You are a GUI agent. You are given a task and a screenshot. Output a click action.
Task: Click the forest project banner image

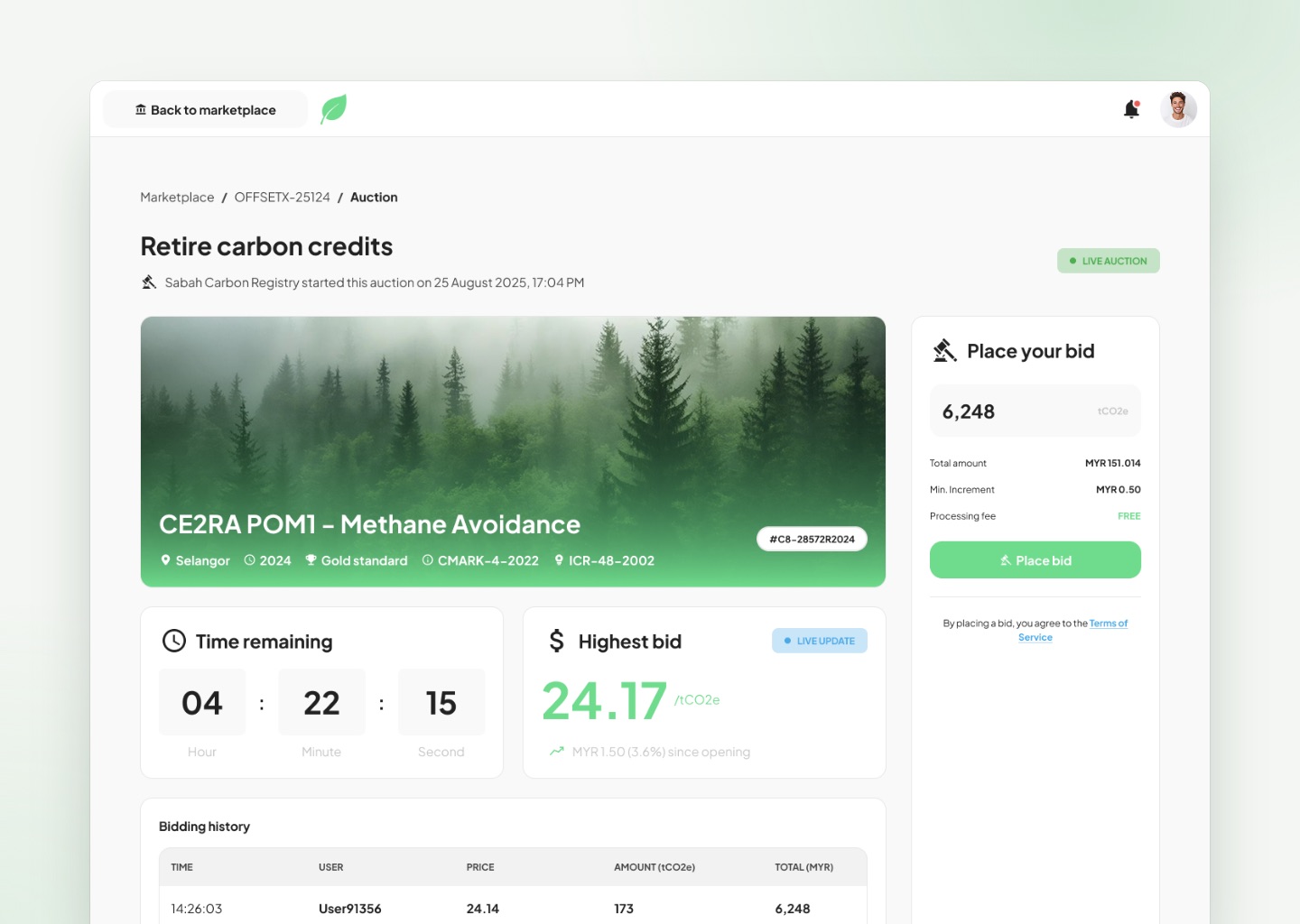point(513,451)
